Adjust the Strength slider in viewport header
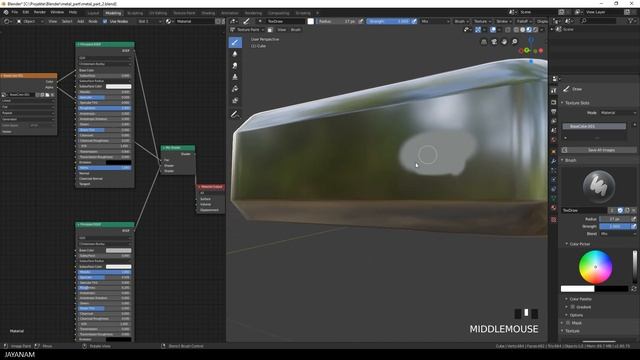The width and height of the screenshot is (640, 360). pos(389,21)
